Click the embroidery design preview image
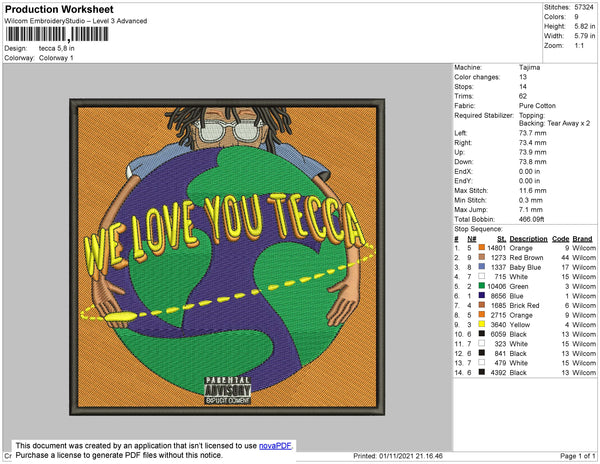Screen dimensions: 600x464 (227, 257)
